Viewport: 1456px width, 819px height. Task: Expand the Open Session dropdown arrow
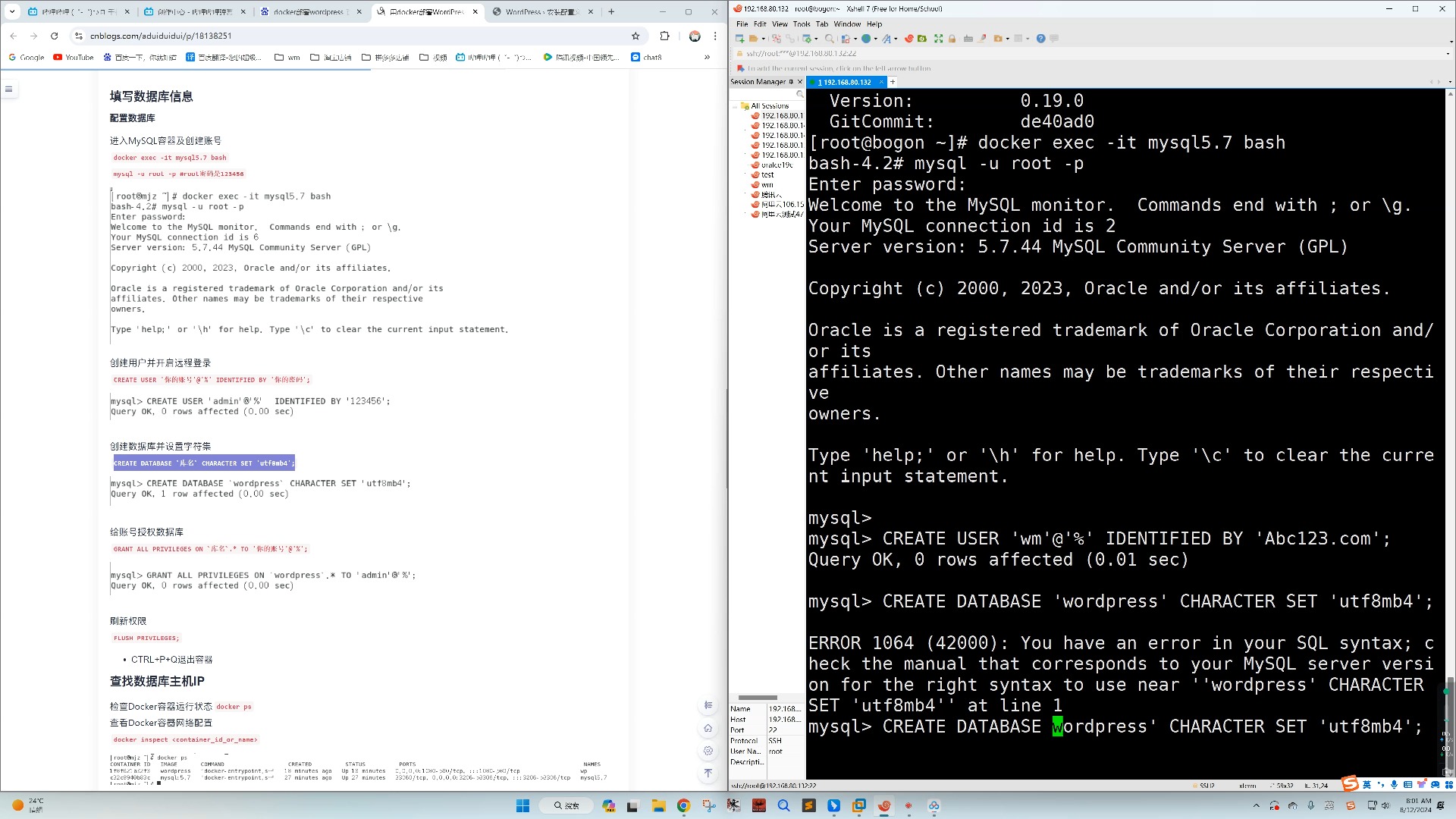pos(763,39)
